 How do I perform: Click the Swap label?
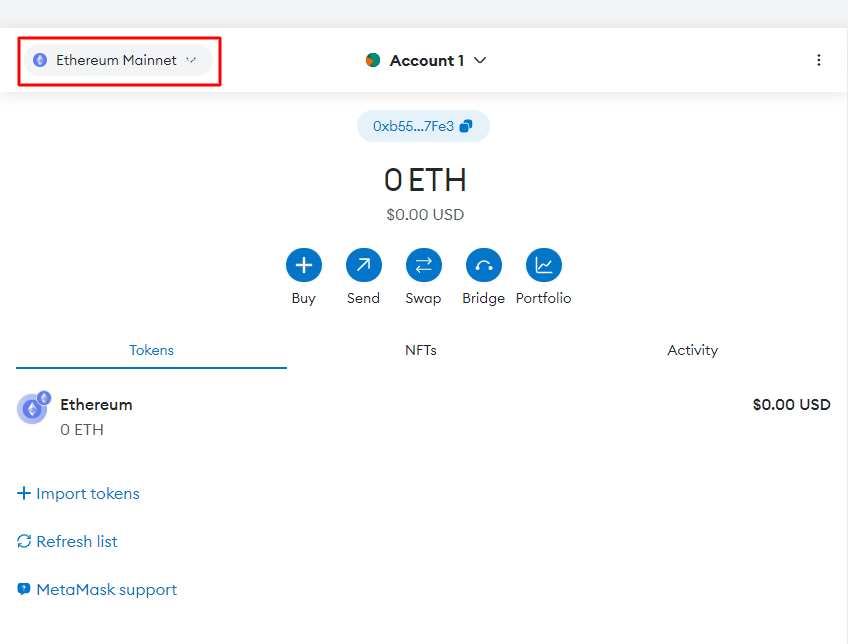click(x=423, y=298)
